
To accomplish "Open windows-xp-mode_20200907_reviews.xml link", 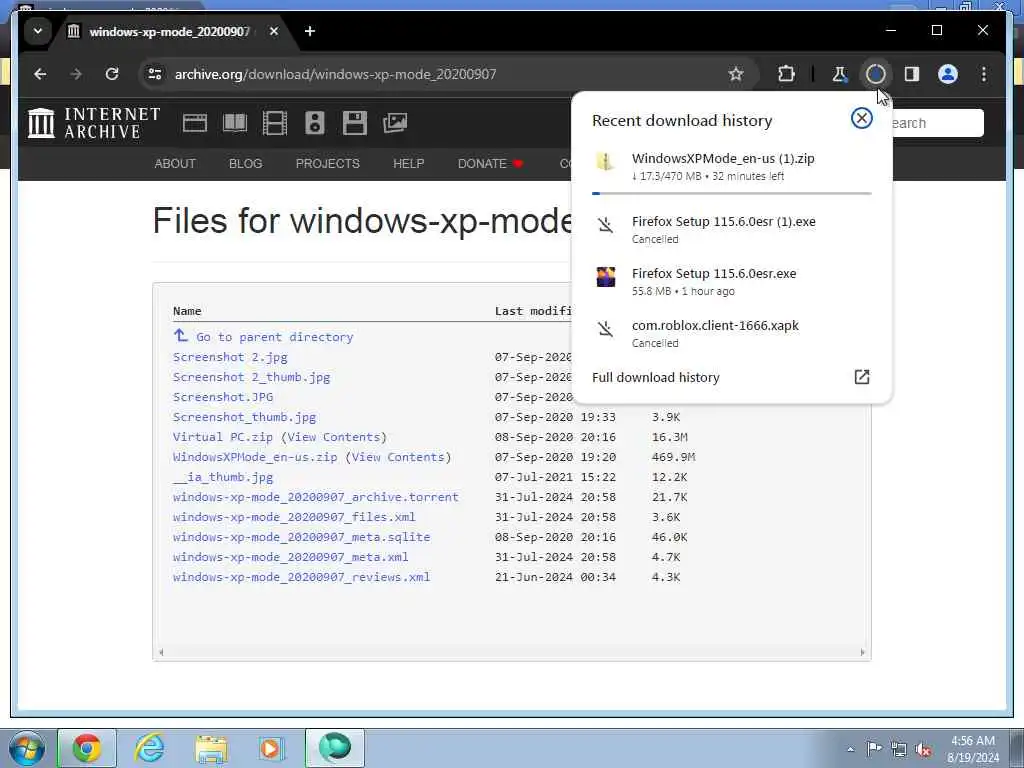I will tap(301, 577).
